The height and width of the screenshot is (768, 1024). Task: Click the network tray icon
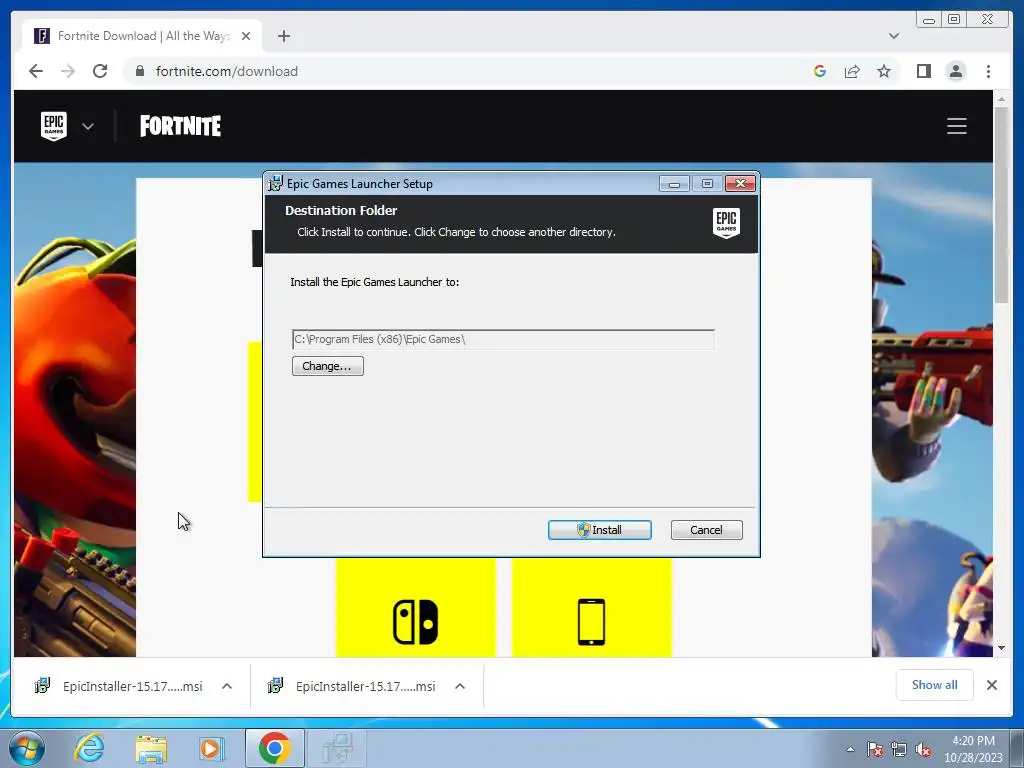coord(899,749)
